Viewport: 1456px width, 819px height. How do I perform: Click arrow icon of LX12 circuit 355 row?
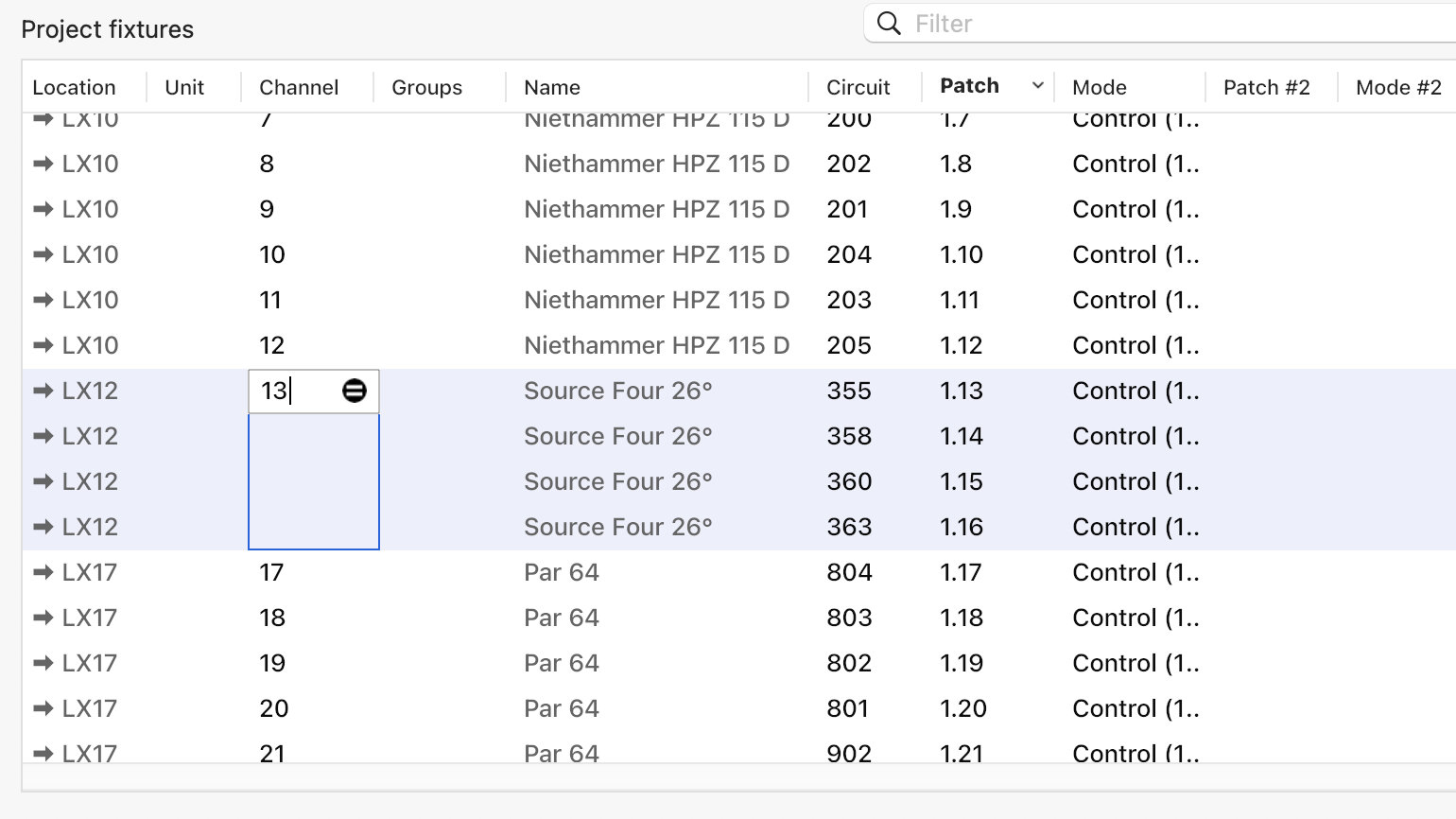tap(43, 391)
